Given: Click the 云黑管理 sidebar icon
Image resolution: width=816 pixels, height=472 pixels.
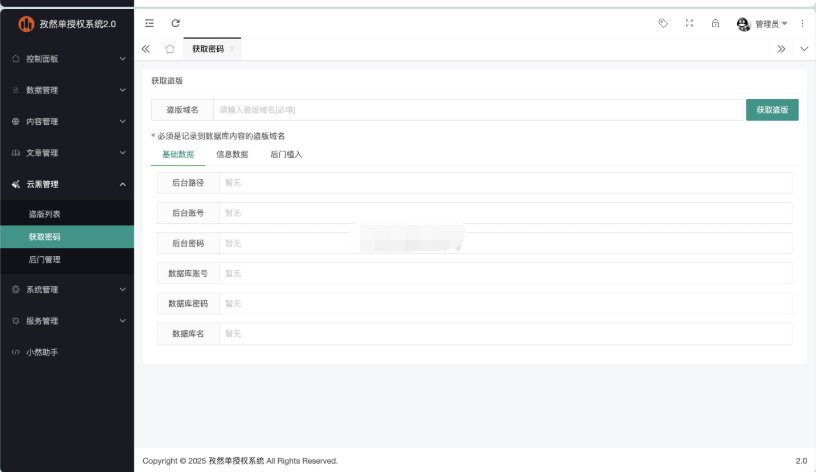Looking at the screenshot, I should tap(16, 184).
